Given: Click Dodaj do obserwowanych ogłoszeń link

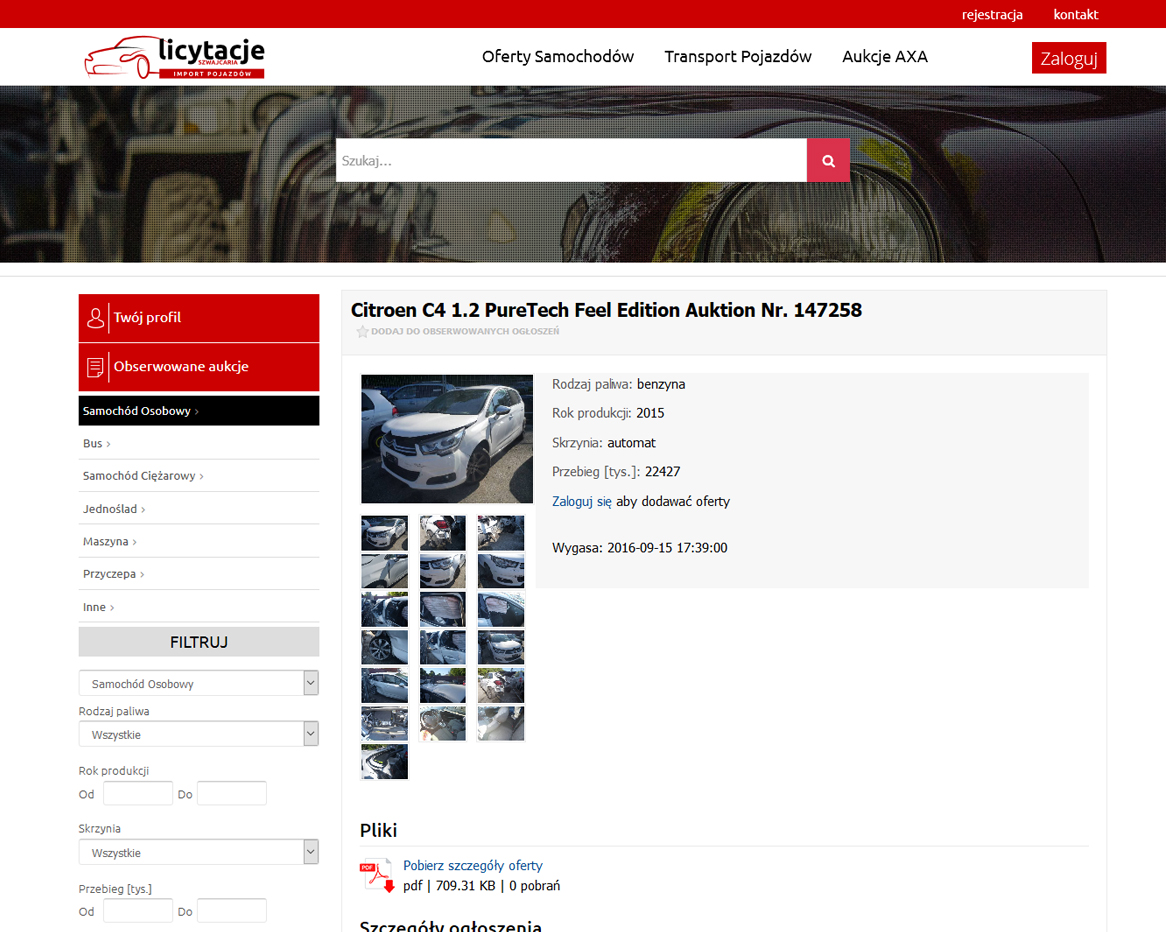Looking at the screenshot, I should coord(465,332).
